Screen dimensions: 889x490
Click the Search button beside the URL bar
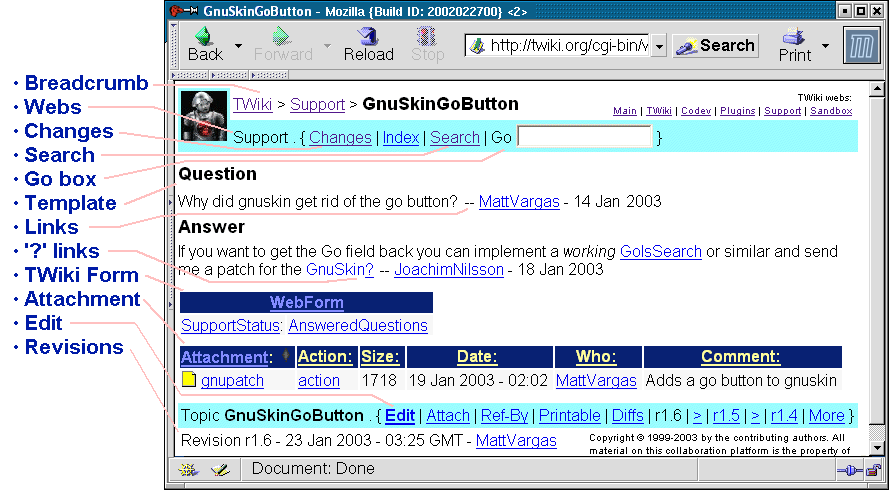[x=715, y=46]
